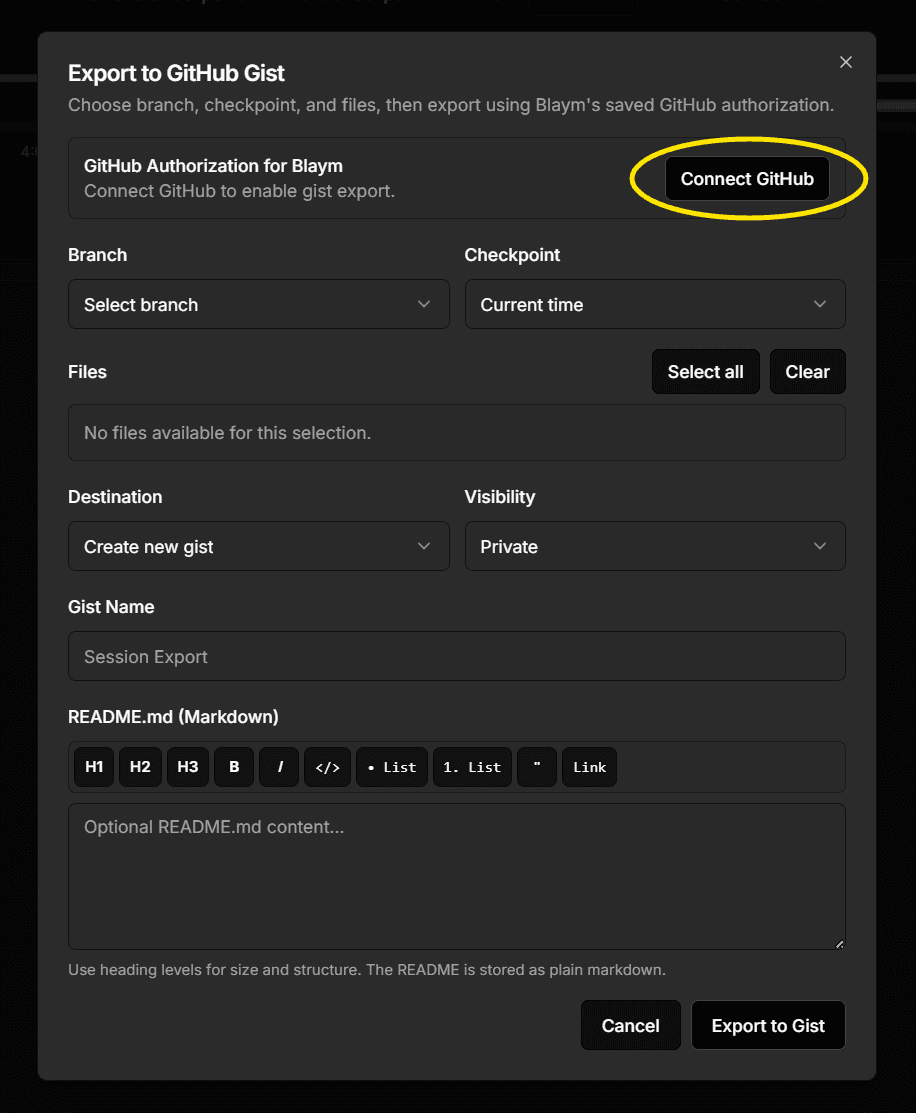
Task: Focus the Gist Name input field
Action: 456,656
